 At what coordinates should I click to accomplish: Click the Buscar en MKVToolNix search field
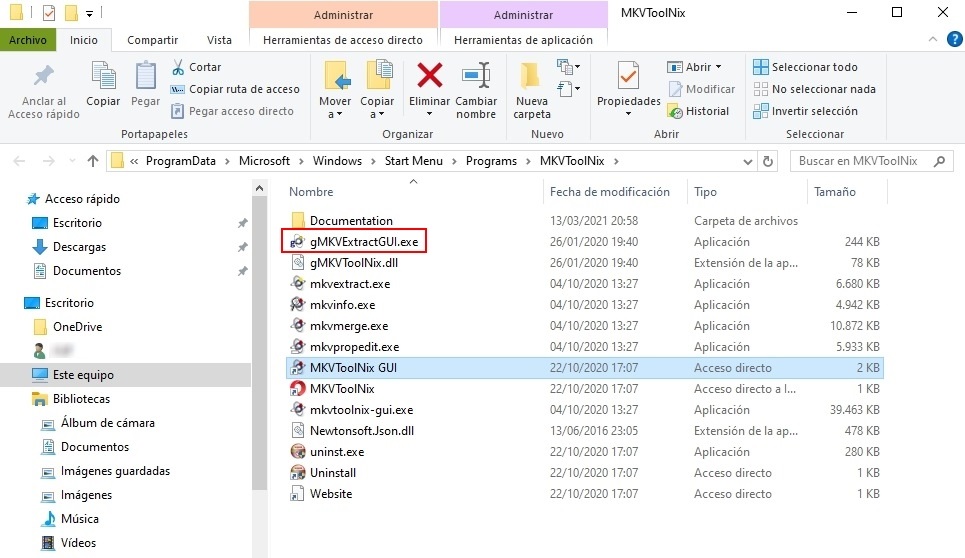tap(860, 161)
